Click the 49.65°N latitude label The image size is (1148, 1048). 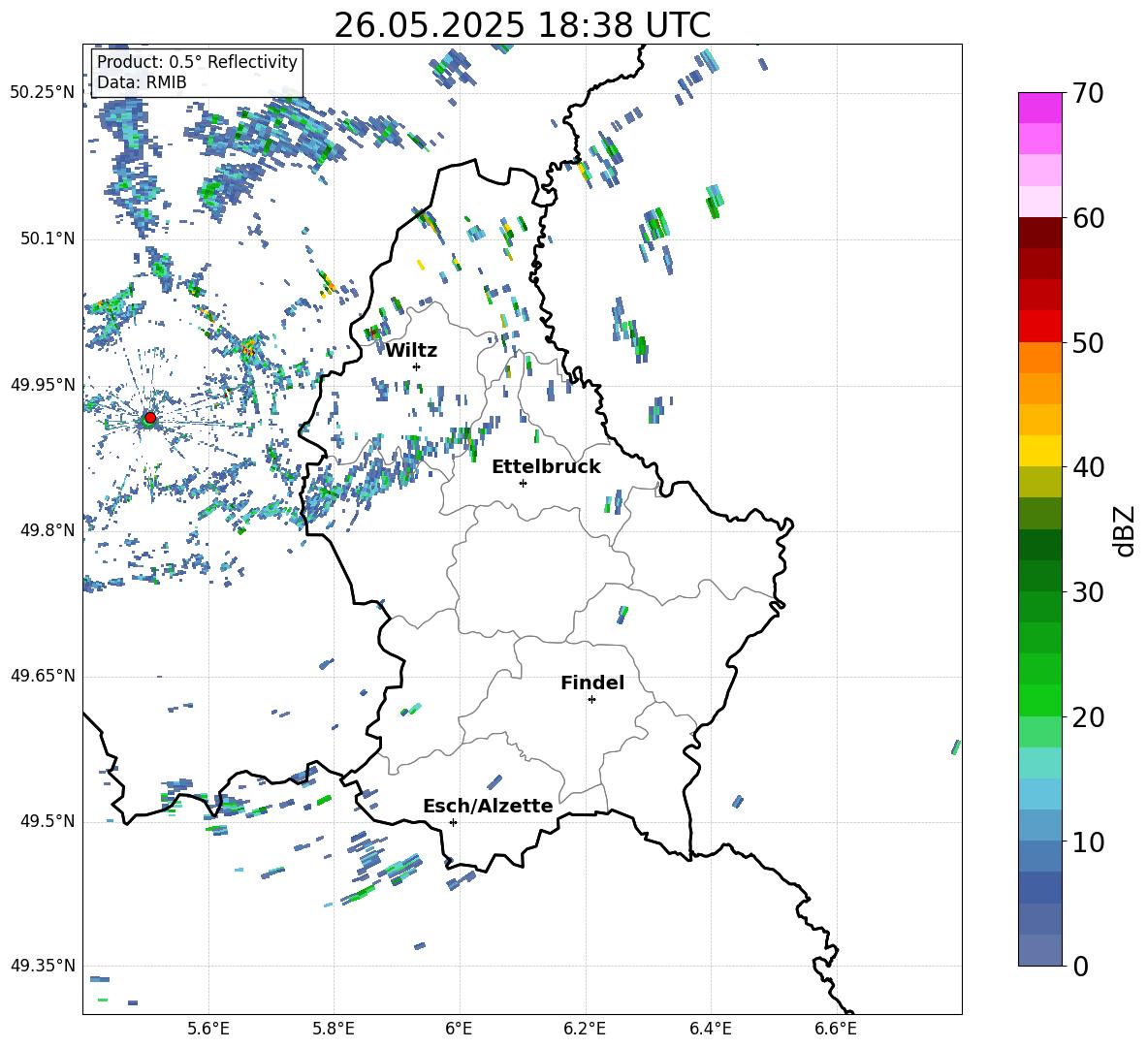(x=43, y=676)
